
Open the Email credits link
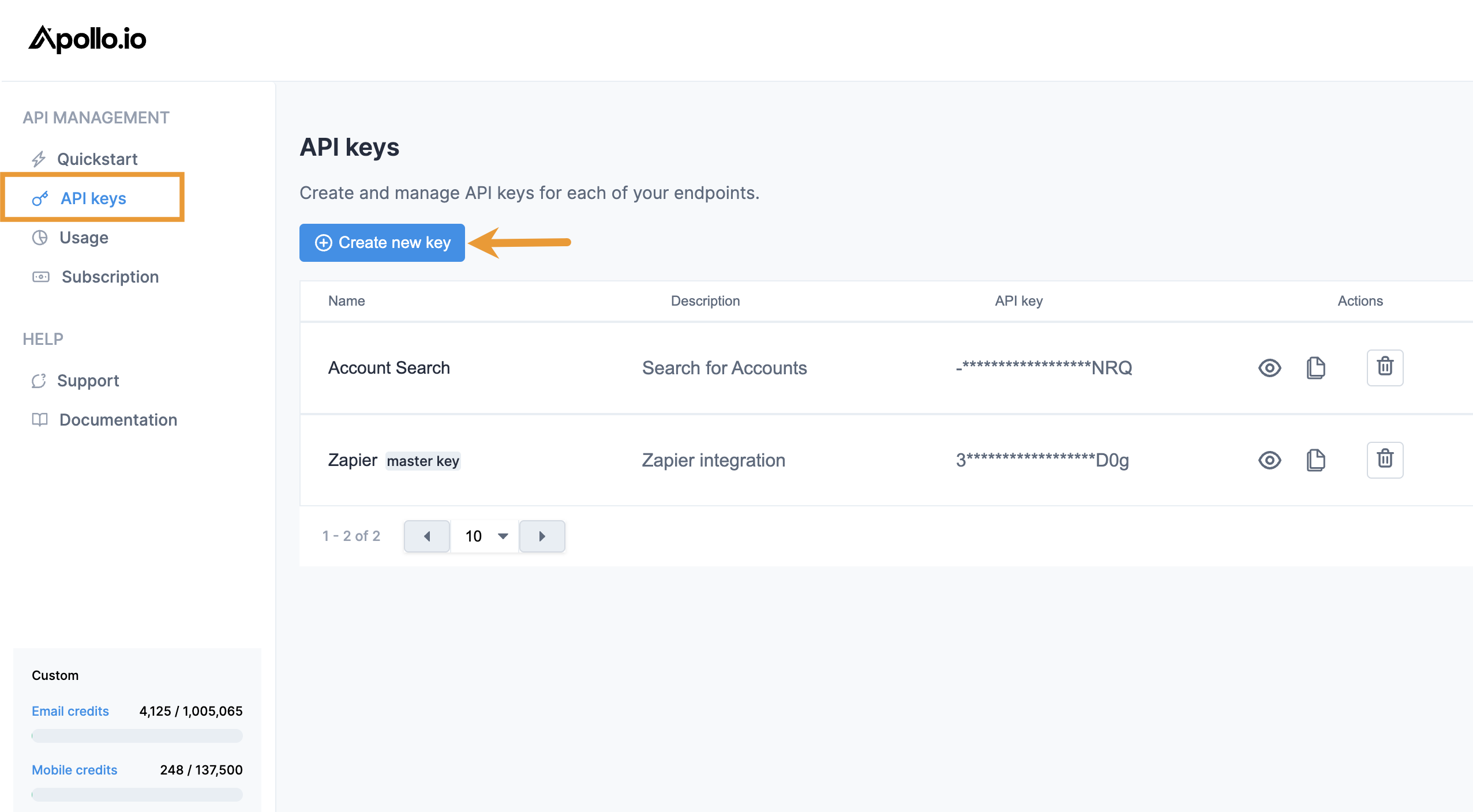click(70, 711)
